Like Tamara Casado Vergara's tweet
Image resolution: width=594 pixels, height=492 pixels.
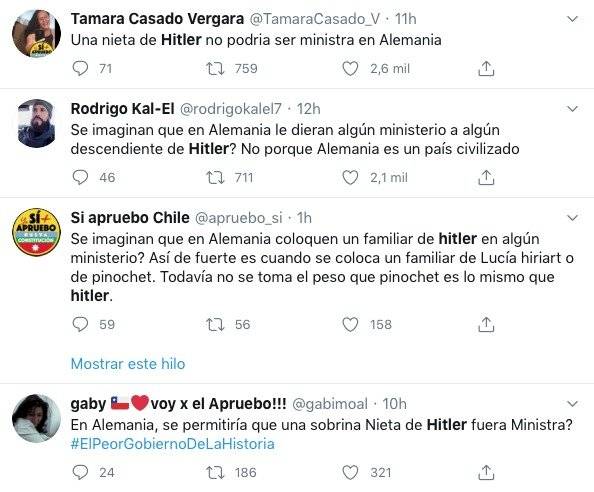(x=350, y=69)
